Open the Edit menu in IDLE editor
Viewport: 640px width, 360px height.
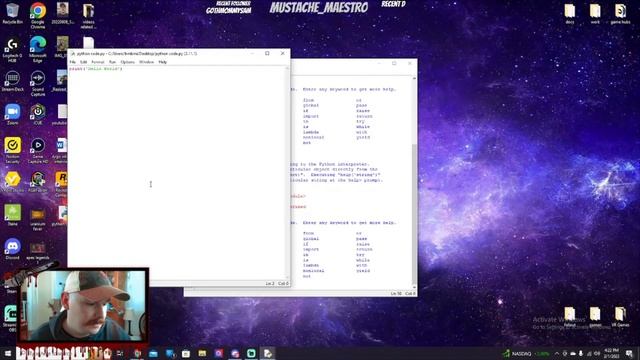point(84,62)
